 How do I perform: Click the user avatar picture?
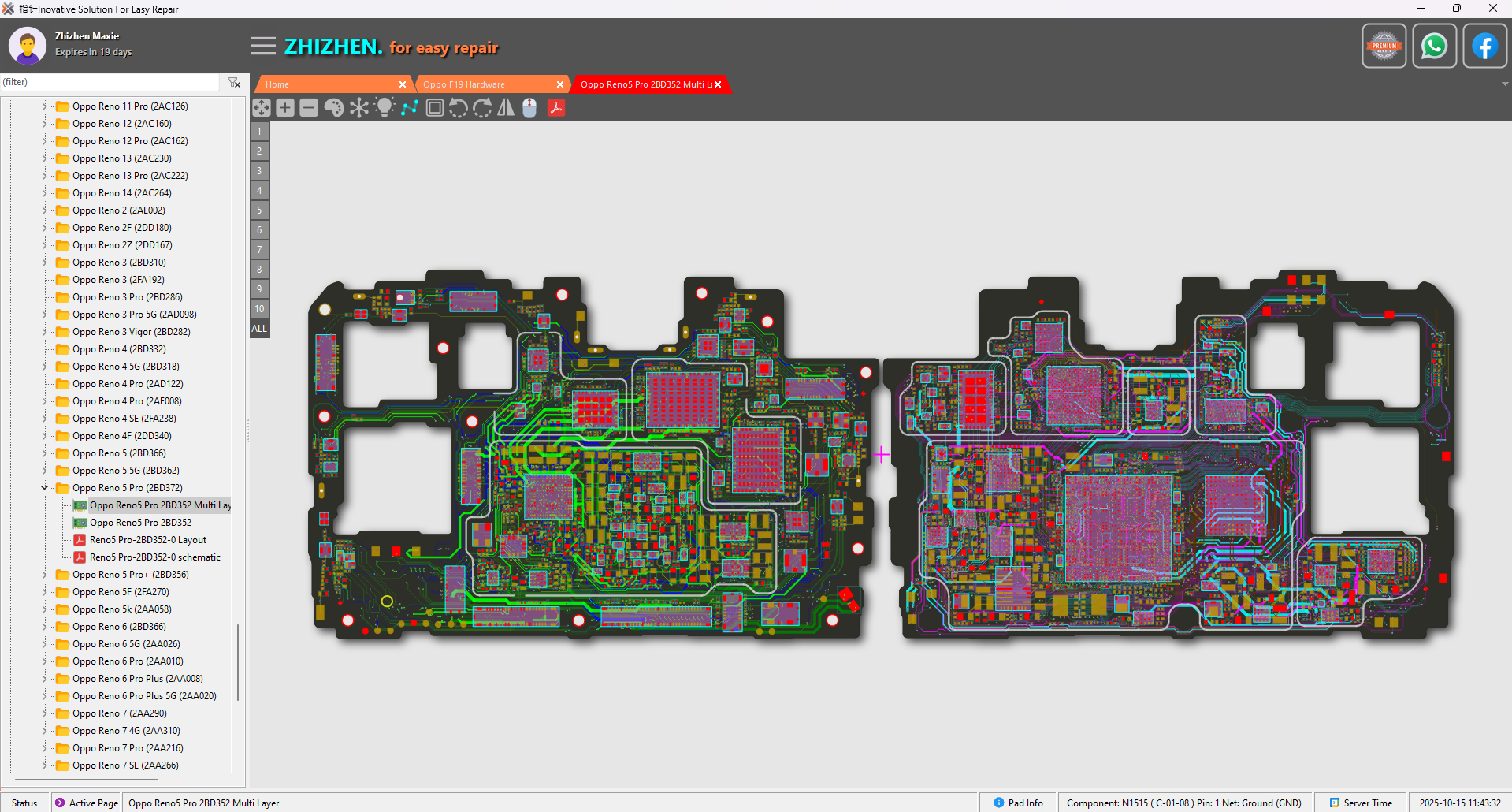point(28,46)
